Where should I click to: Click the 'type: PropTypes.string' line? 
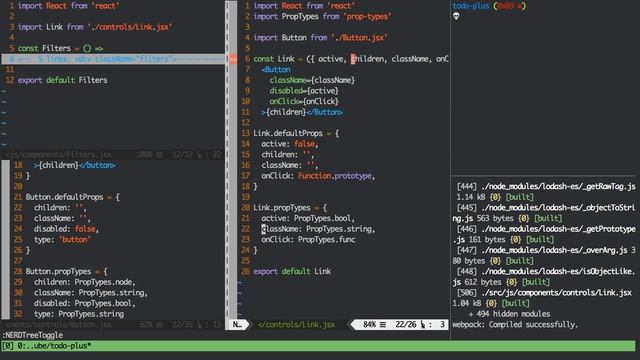[x=79, y=314]
